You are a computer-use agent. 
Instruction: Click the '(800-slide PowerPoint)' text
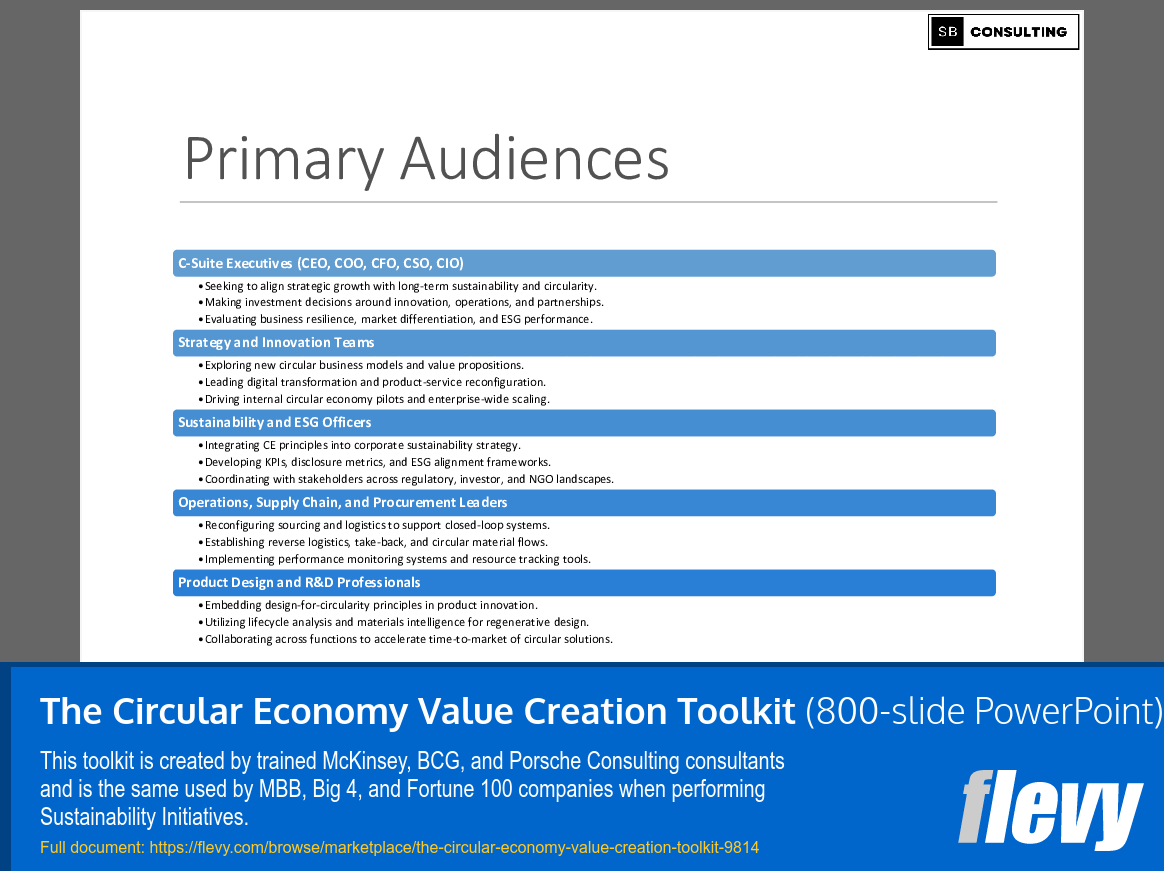click(984, 711)
